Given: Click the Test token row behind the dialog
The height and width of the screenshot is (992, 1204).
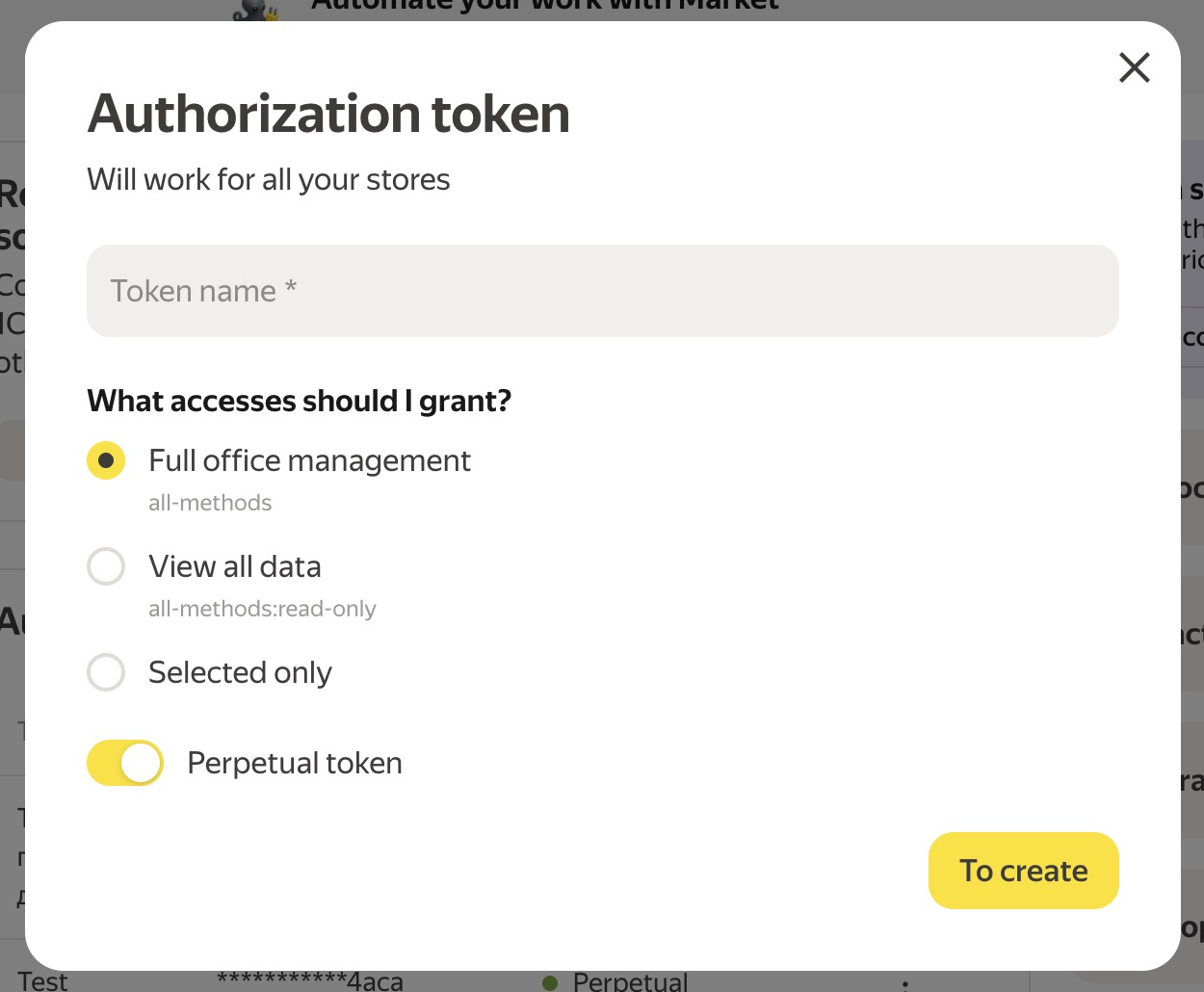Looking at the screenshot, I should pos(42,981).
